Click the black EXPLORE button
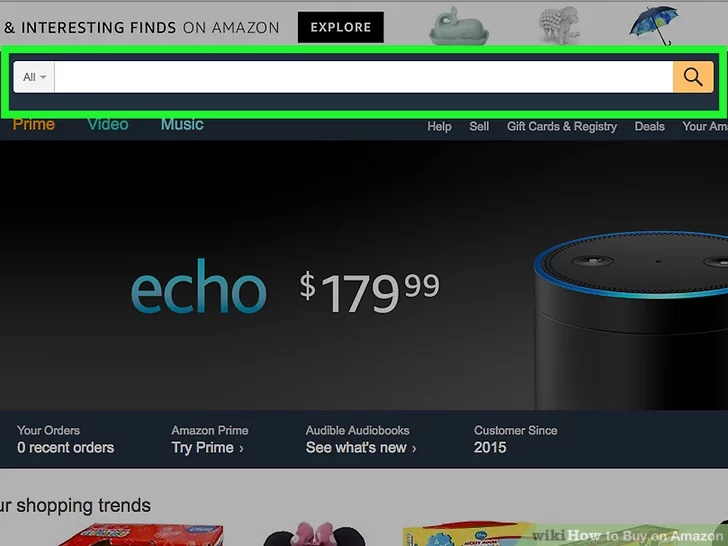The width and height of the screenshot is (728, 546). pos(341,27)
